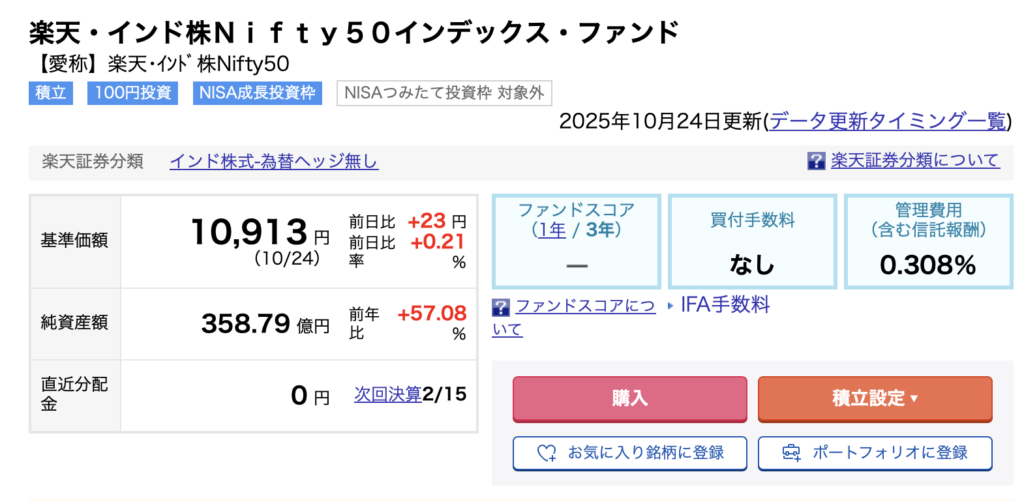Click the NISA成長投資枠 tag badge
Screen dimensions: 1024x502
coord(258,94)
